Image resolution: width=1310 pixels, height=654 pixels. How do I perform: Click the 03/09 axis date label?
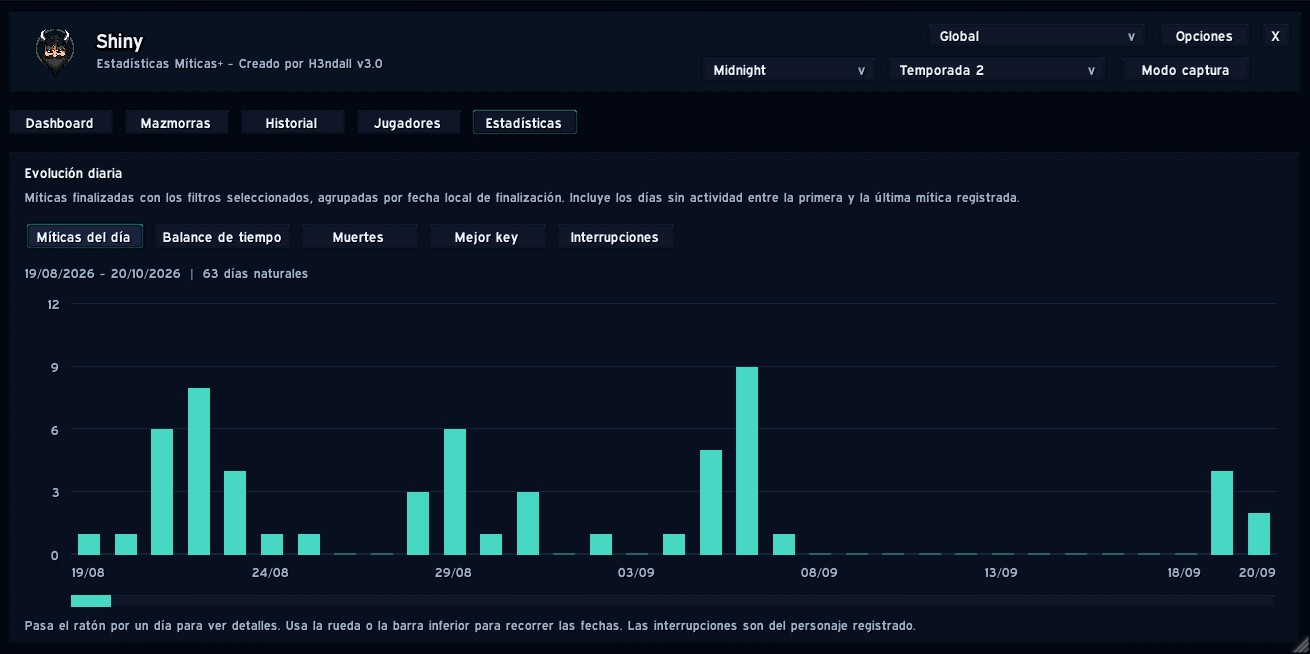(x=636, y=573)
